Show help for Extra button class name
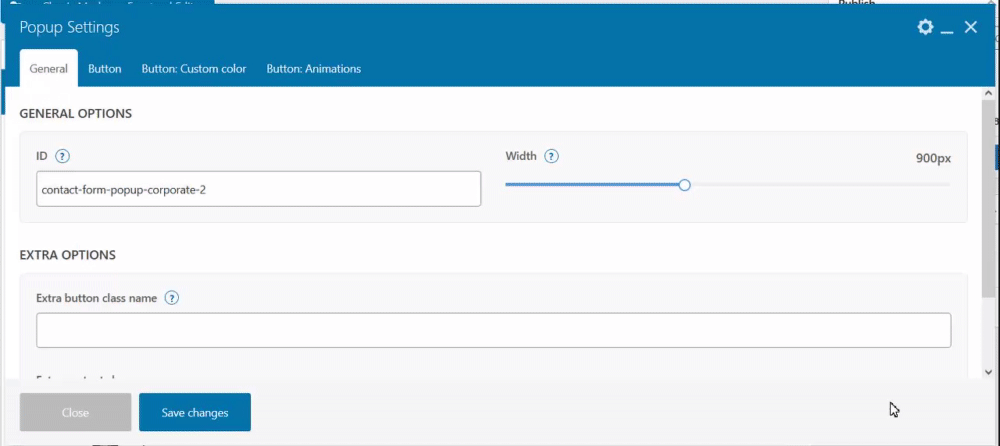This screenshot has width=1000, height=446. [x=172, y=298]
